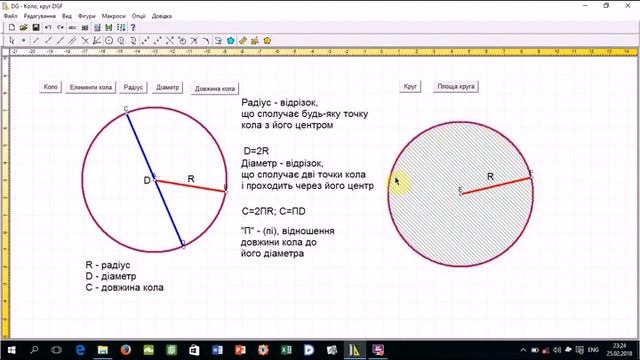Select the orange pentagon tool at toolbar end

pos(267,40)
